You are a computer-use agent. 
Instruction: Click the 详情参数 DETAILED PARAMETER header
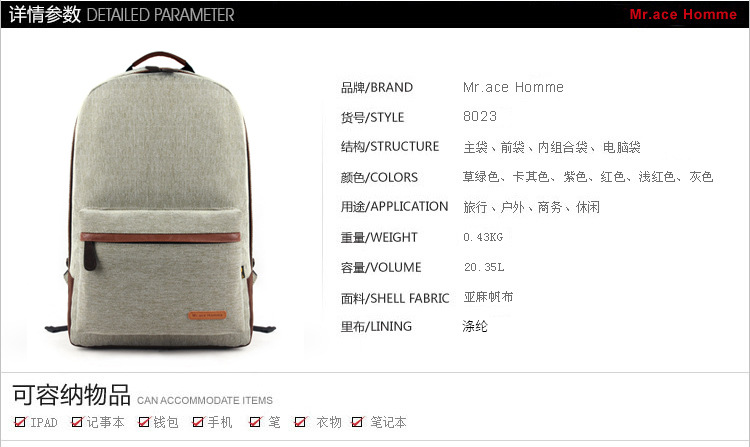click(x=121, y=15)
